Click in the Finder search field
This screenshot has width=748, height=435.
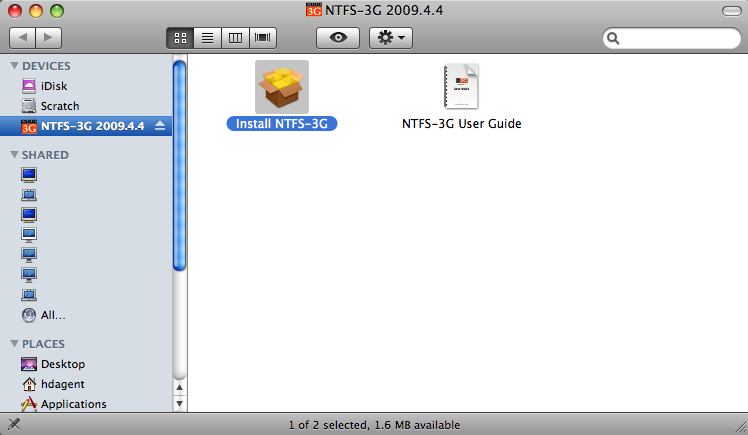tap(672, 38)
